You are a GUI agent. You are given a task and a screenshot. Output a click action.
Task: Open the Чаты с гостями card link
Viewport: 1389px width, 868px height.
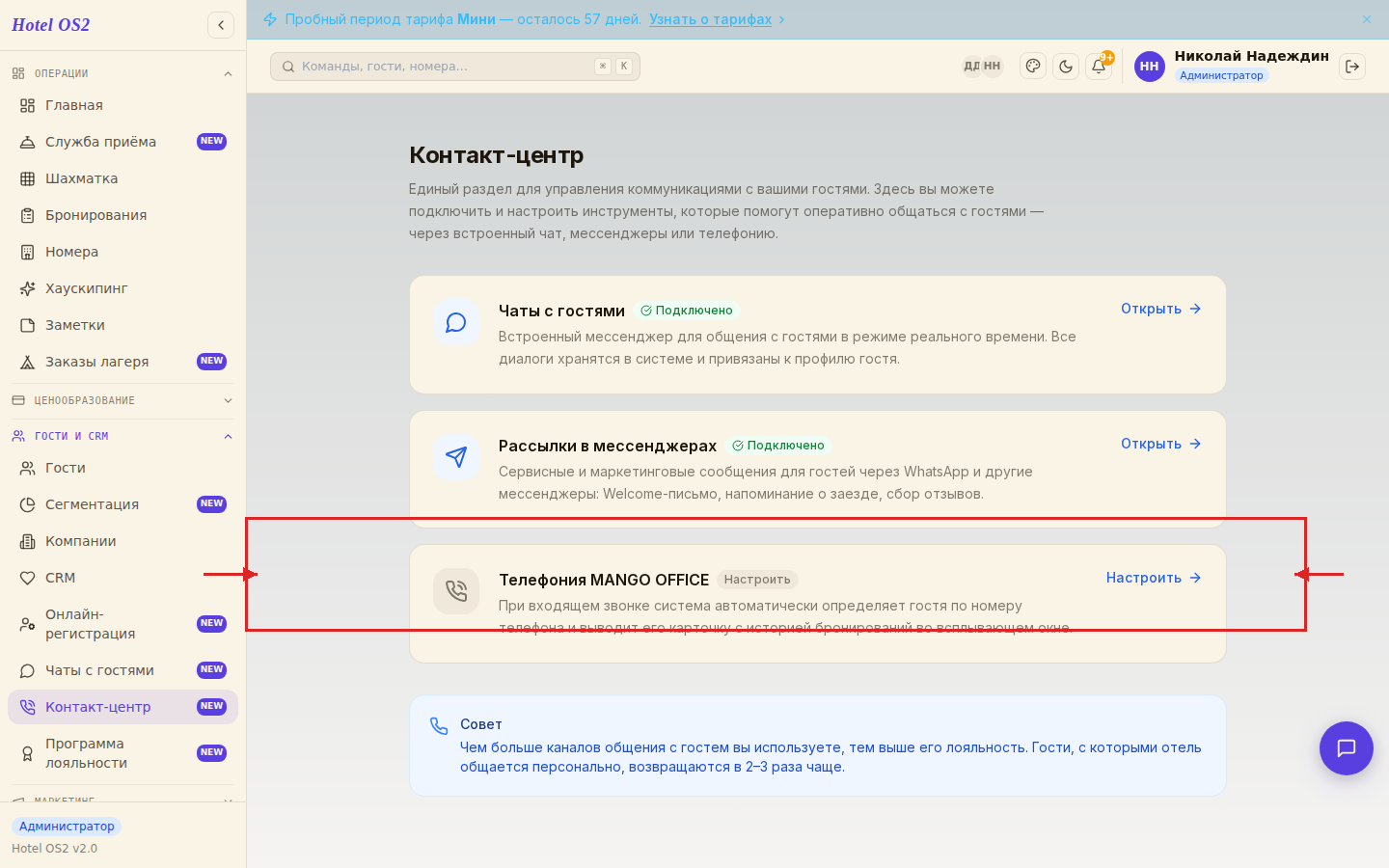(x=1160, y=309)
